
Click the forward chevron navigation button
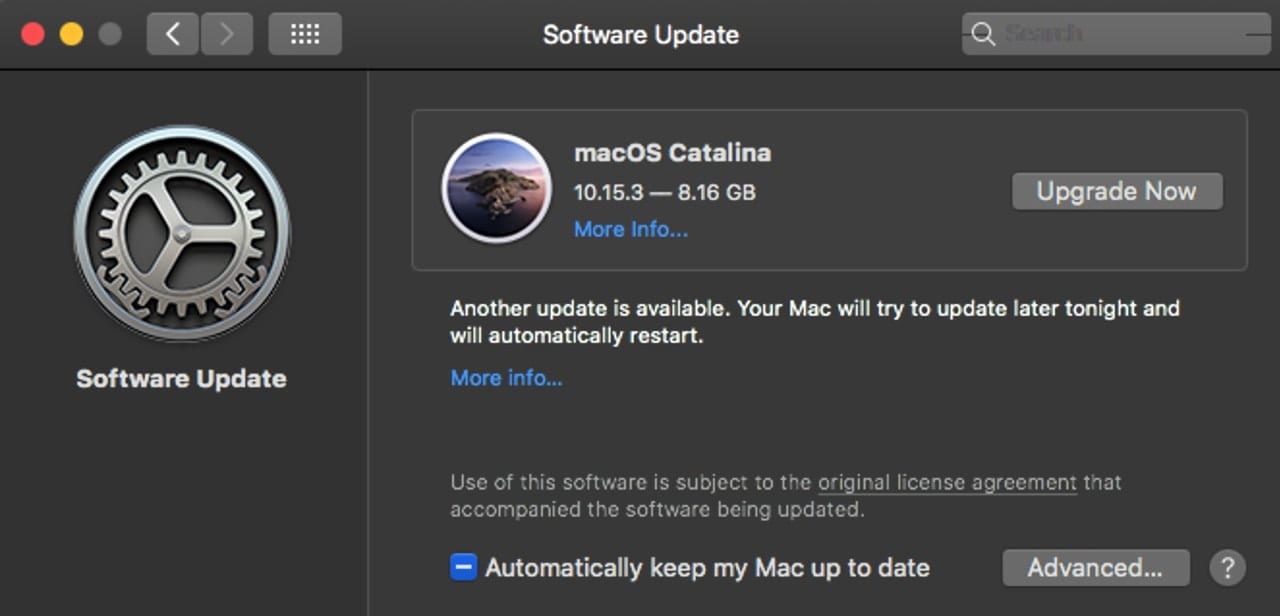tap(226, 34)
